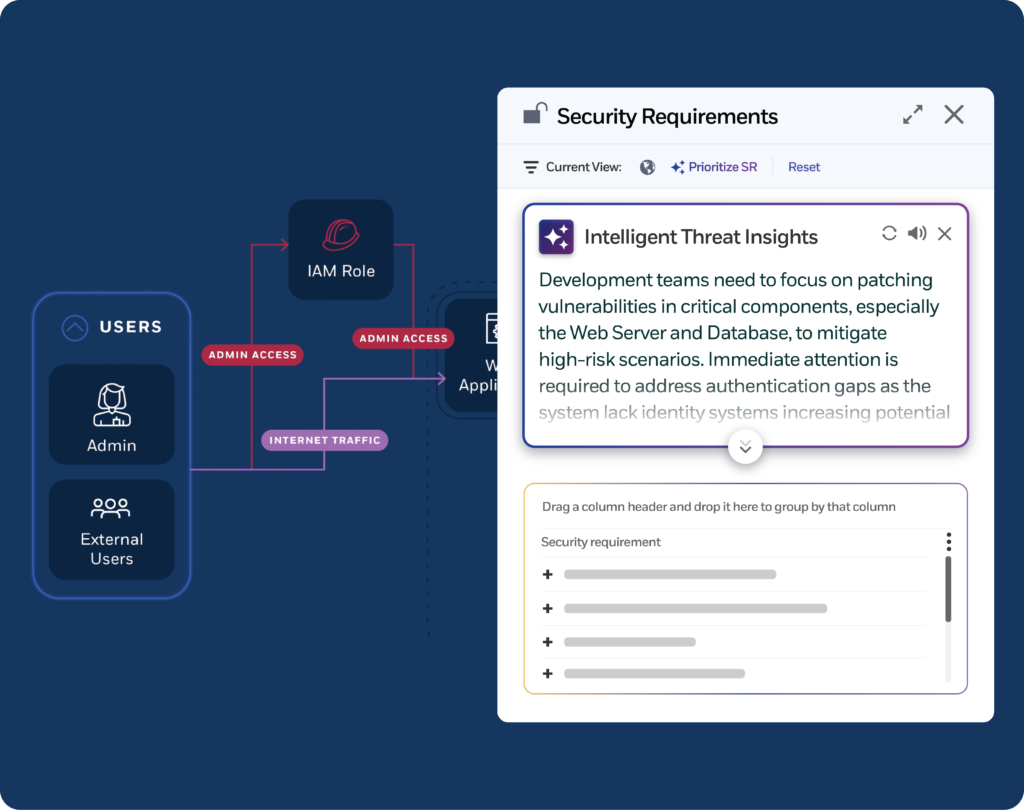This screenshot has height=810, width=1024.
Task: Expand the first security requirement row
Action: [x=547, y=574]
